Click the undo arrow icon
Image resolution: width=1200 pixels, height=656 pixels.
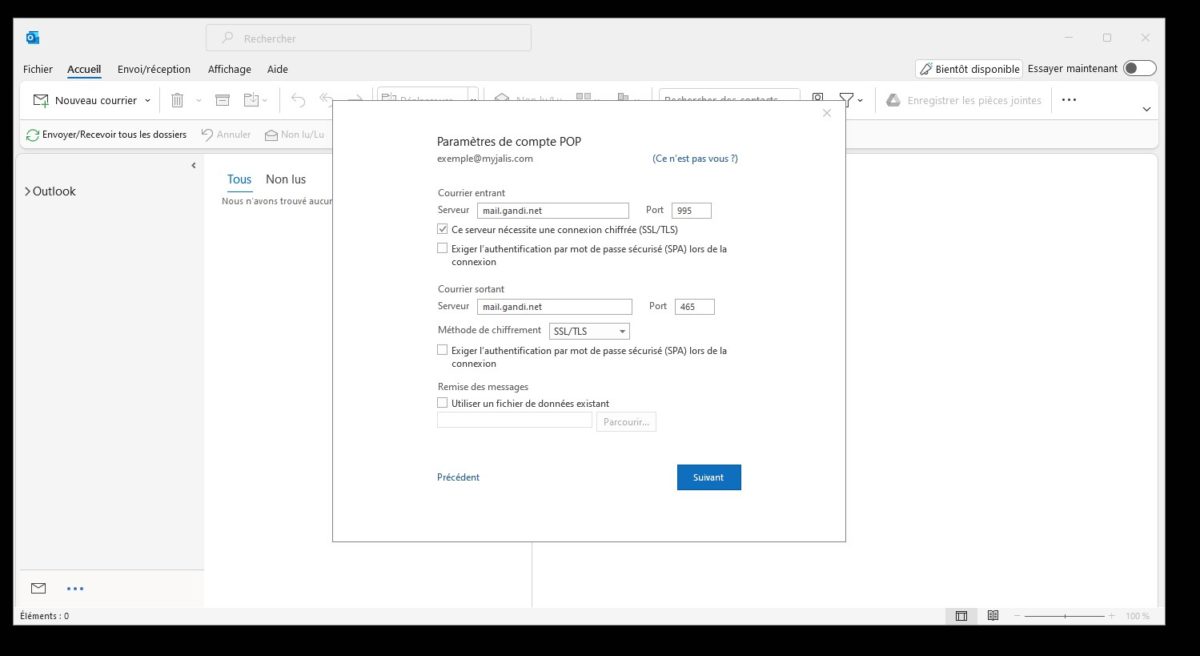[x=298, y=100]
